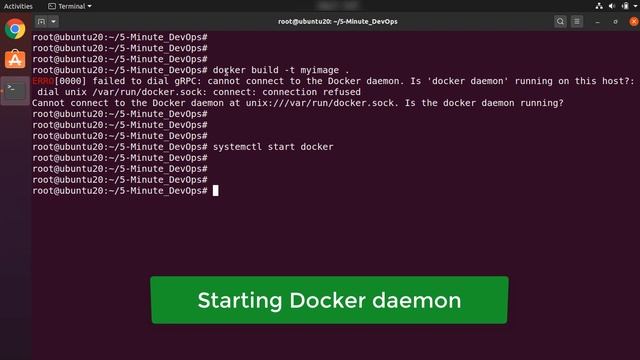Minimize the terminal window

click(598, 22)
